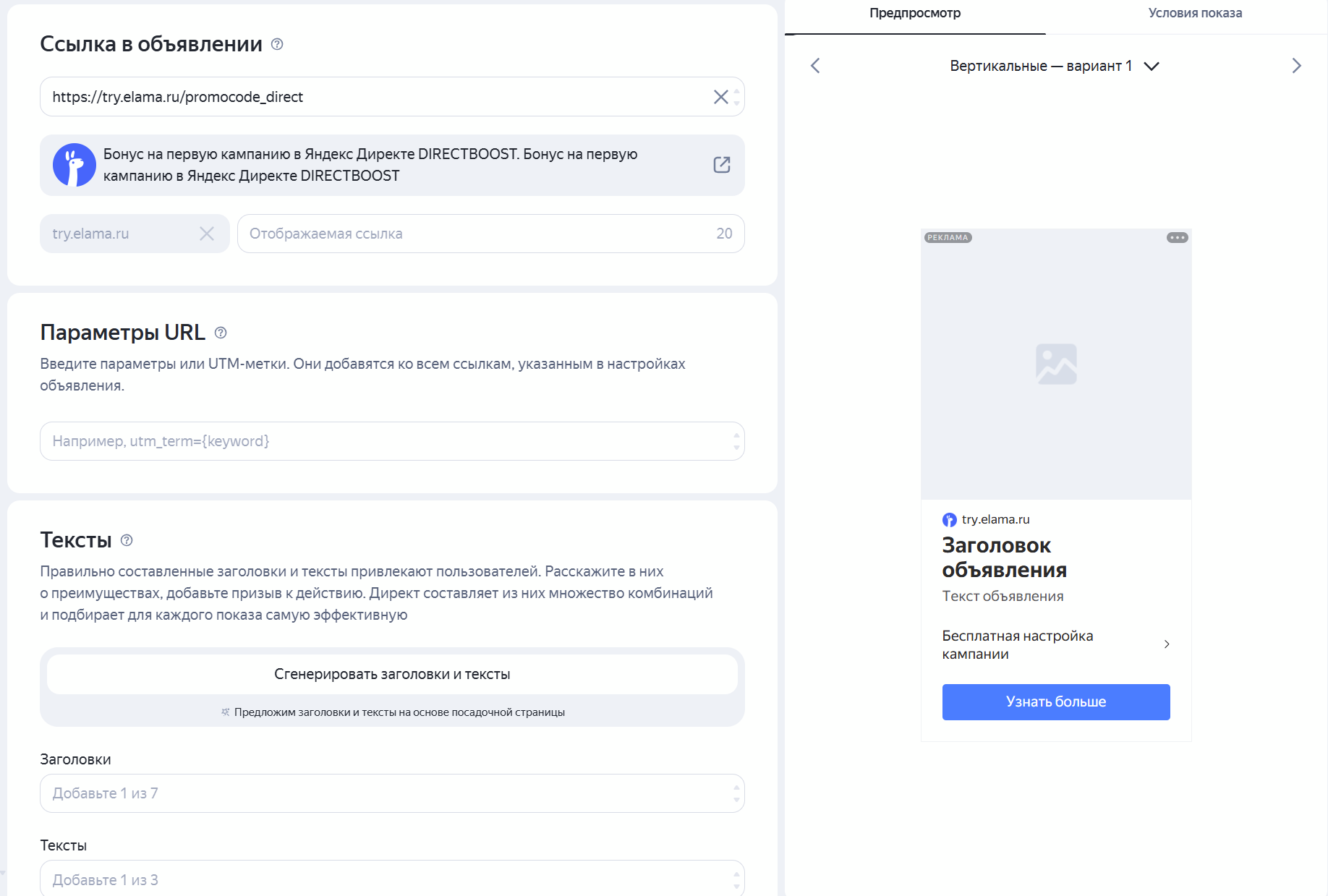Click the РЕКЛАМА badge on preview

pos(948,237)
